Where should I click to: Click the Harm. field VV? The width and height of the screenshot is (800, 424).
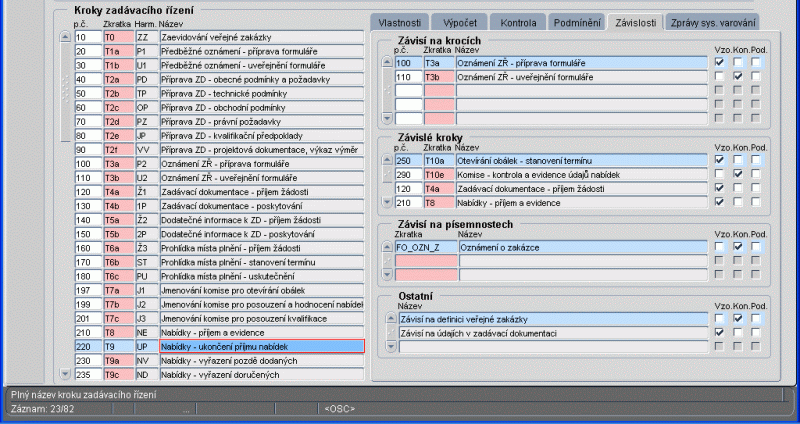(146, 149)
